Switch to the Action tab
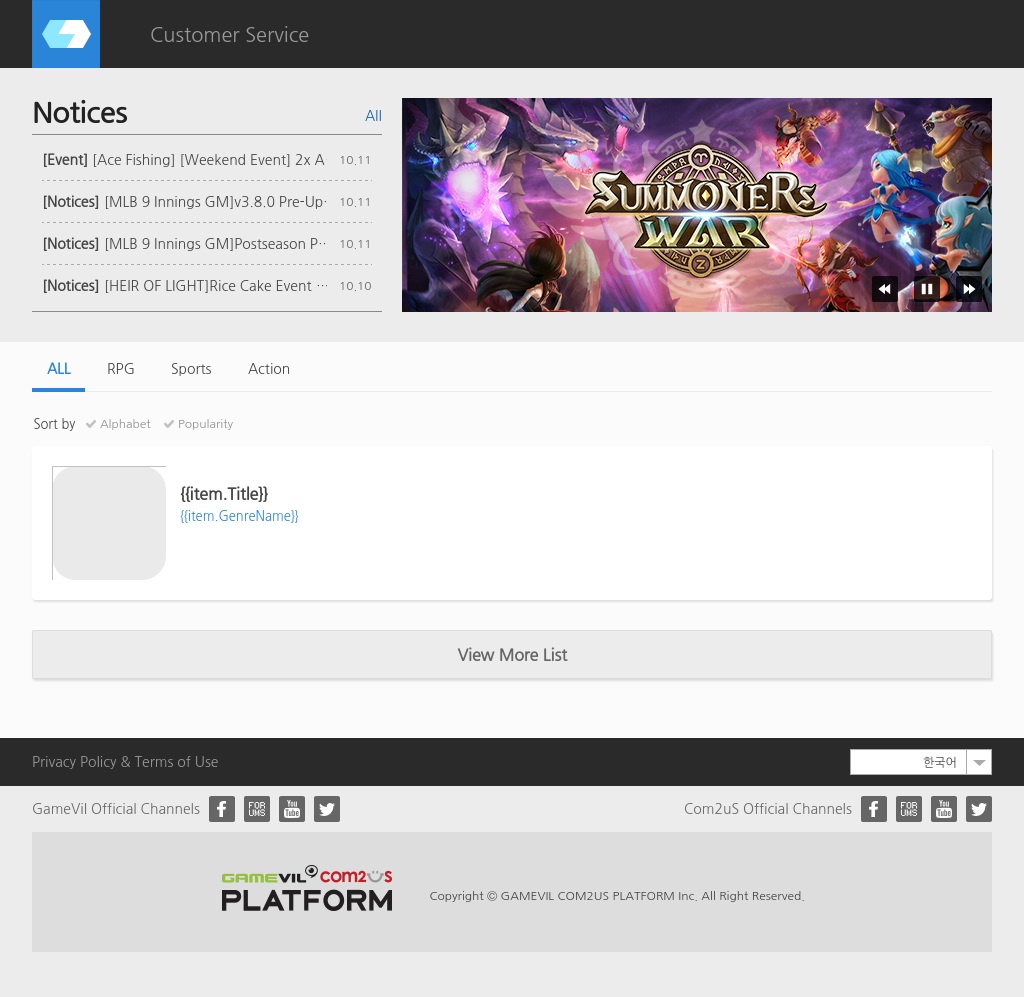 point(269,369)
